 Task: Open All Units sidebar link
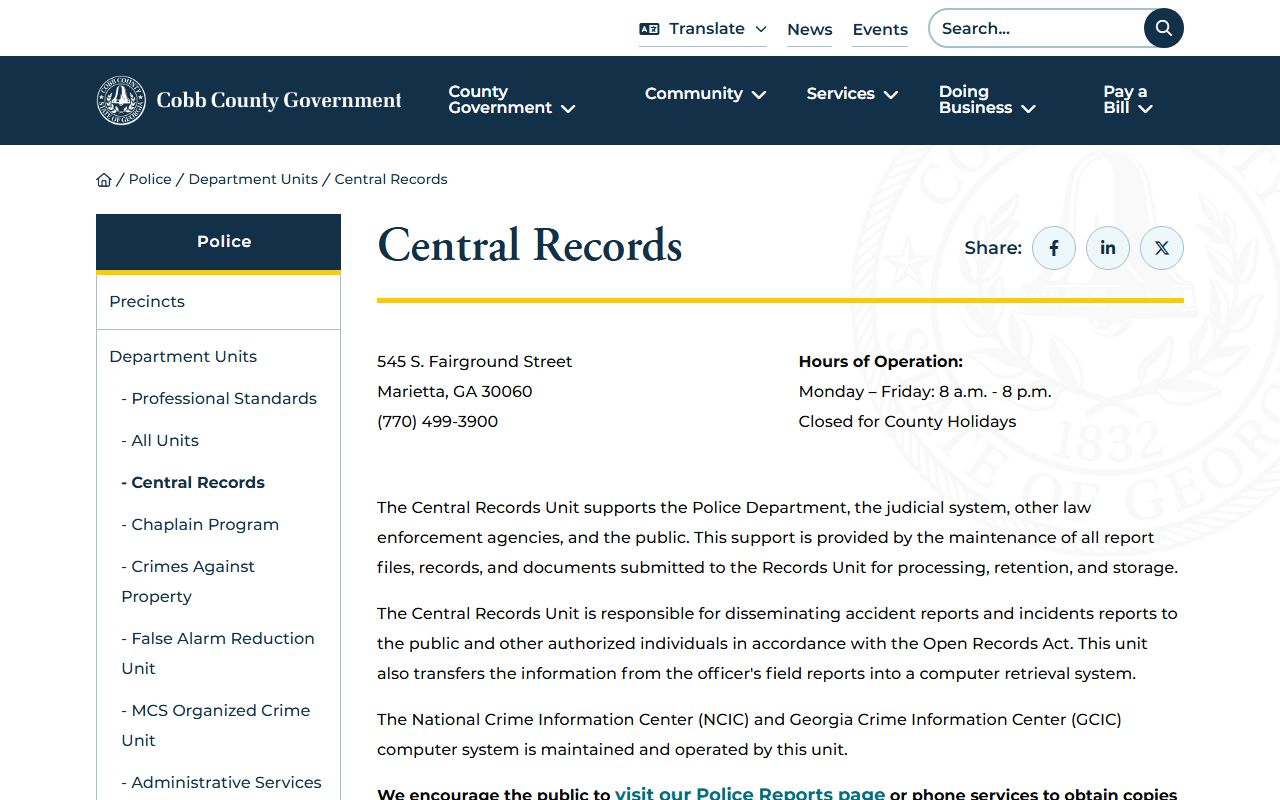[x=160, y=440]
